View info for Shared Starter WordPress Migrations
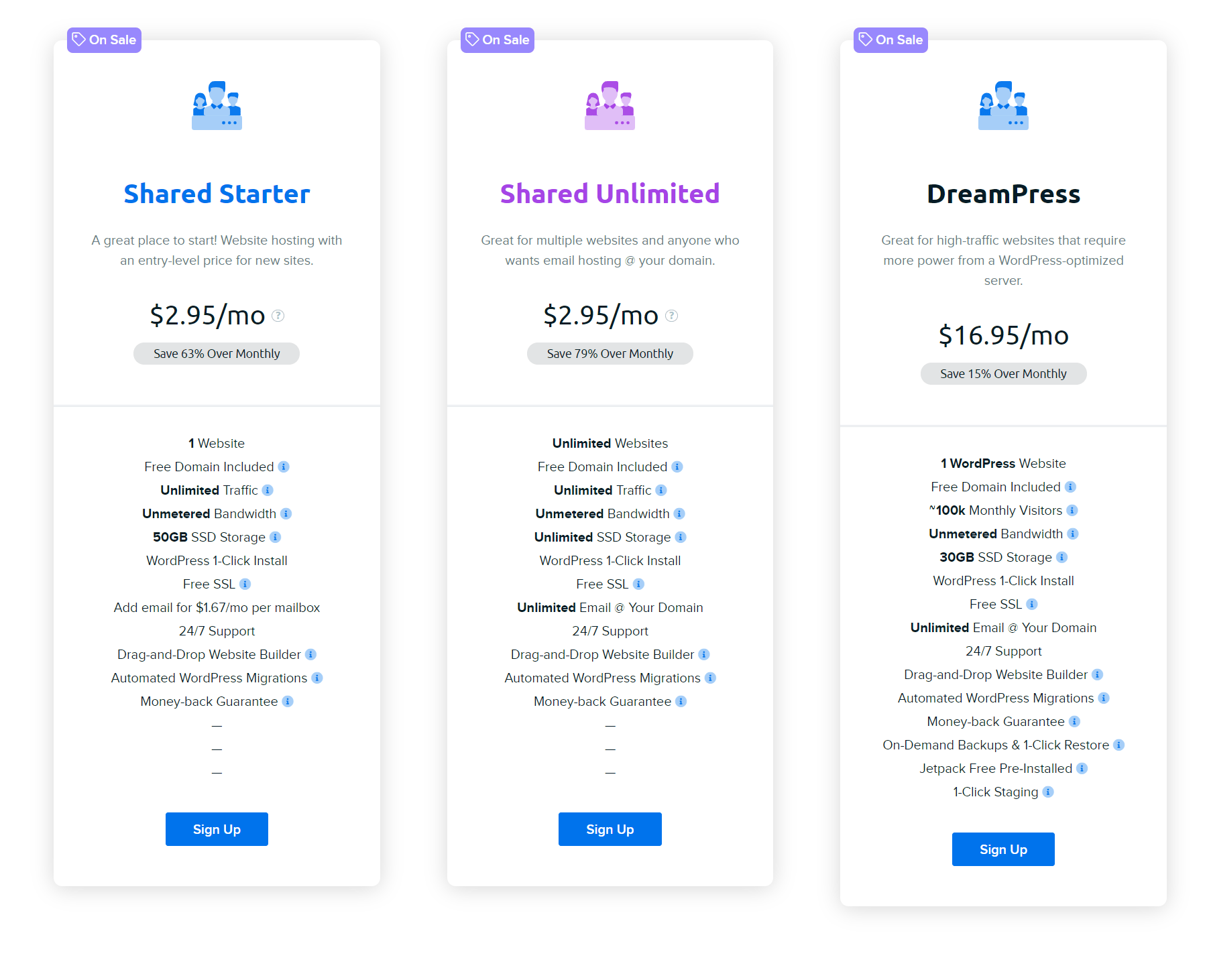The image size is (1207, 980). 317,678
